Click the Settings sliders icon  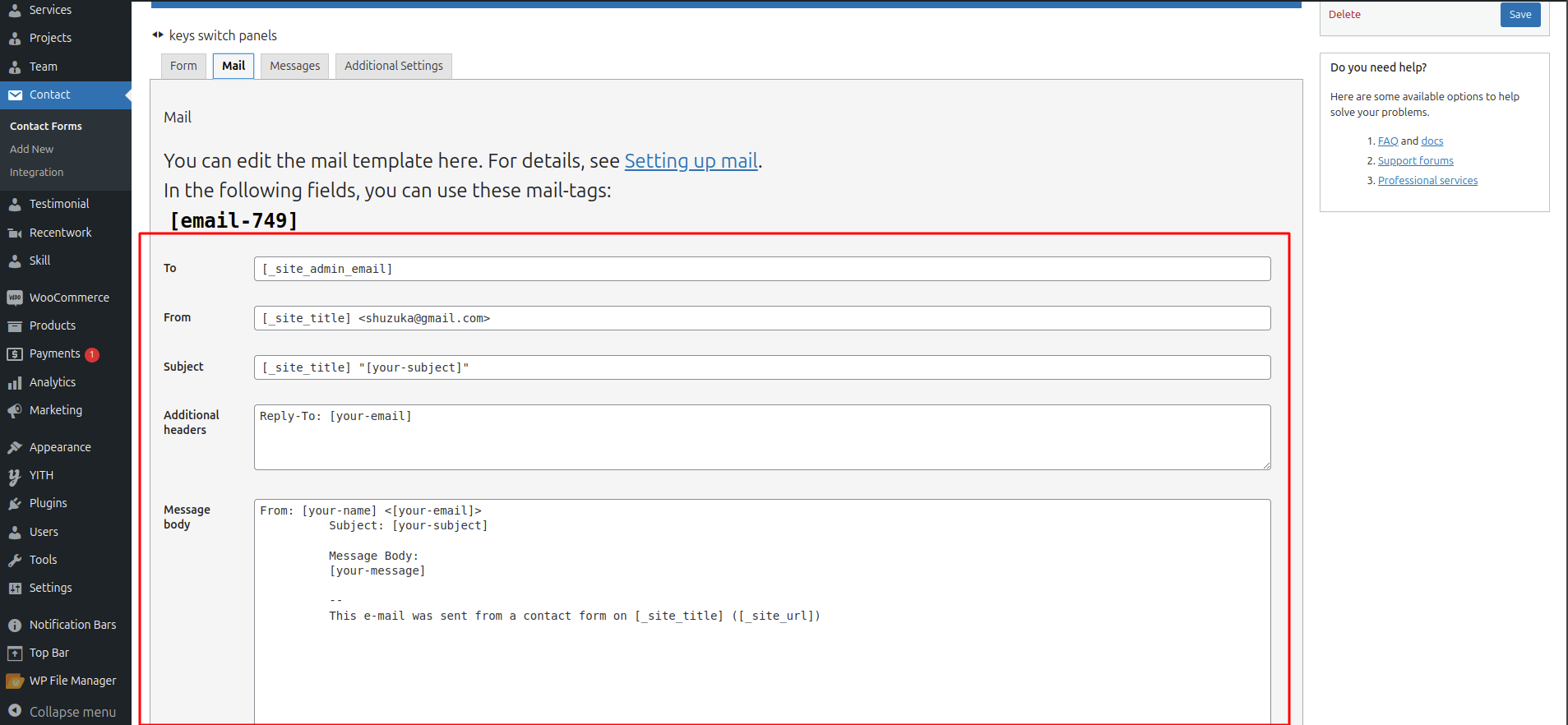[x=15, y=588]
